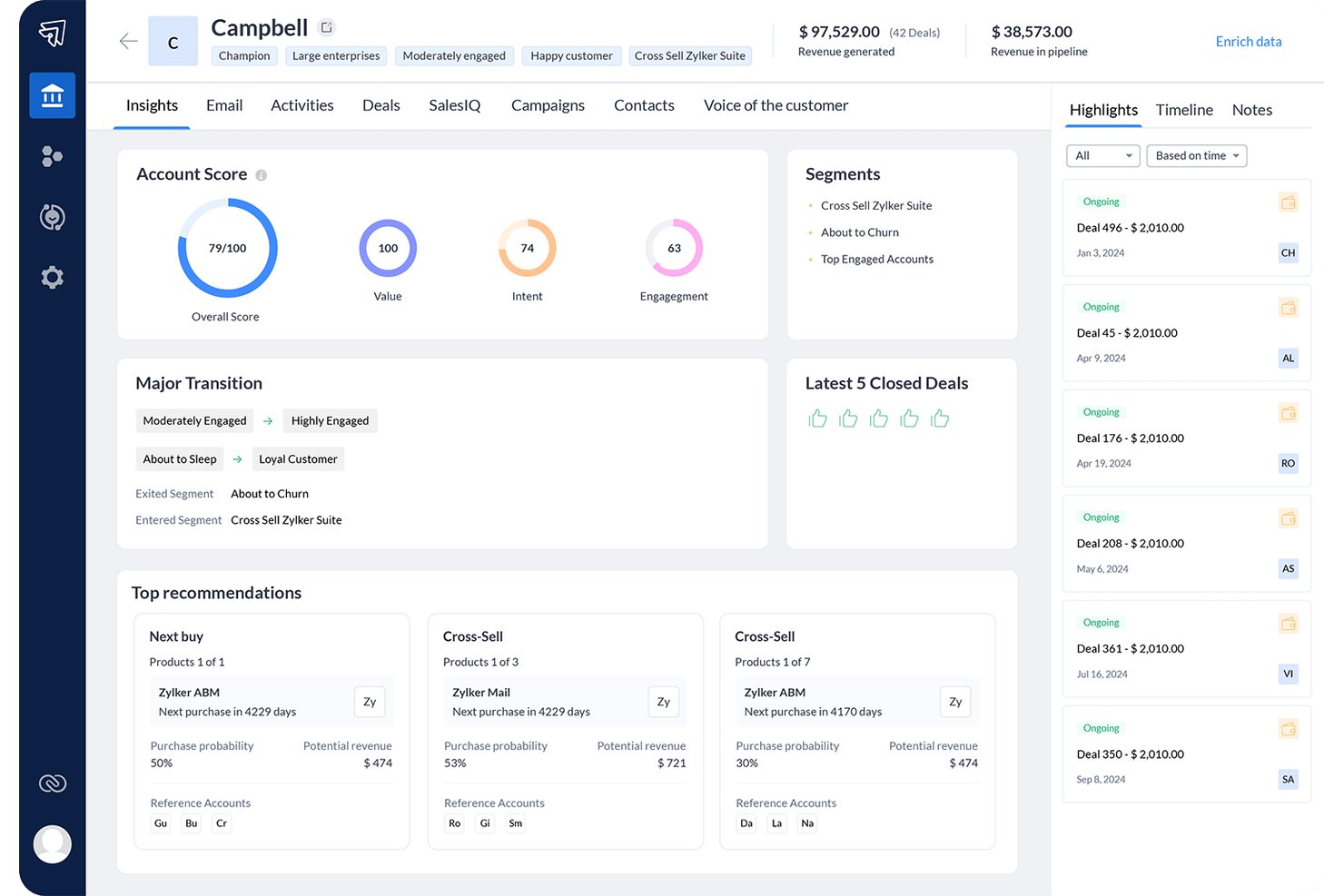Click the link chain icon in sidebar
Screen dimensions: 1344x896
click(53, 783)
